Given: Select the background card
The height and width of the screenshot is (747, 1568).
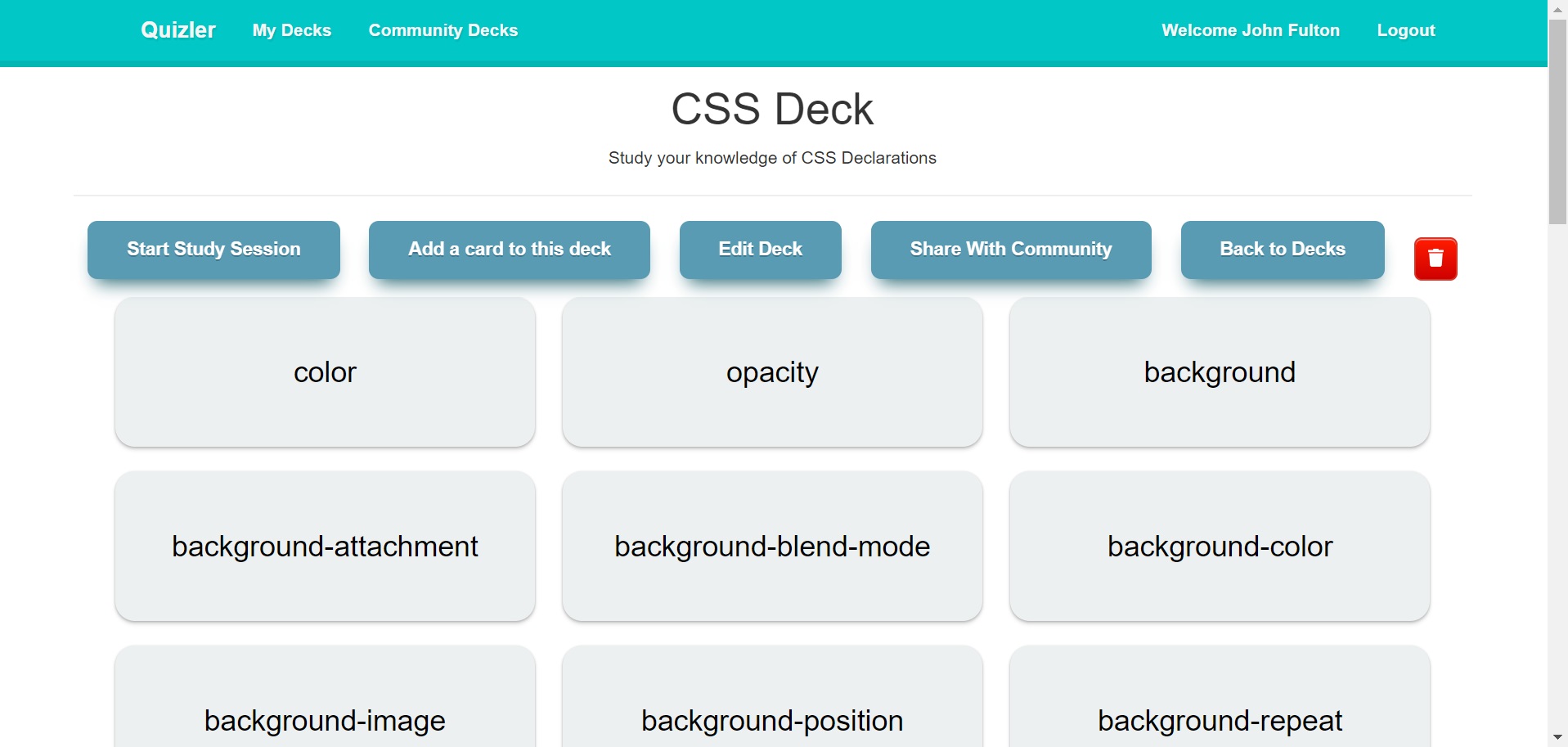Looking at the screenshot, I should tap(1220, 372).
